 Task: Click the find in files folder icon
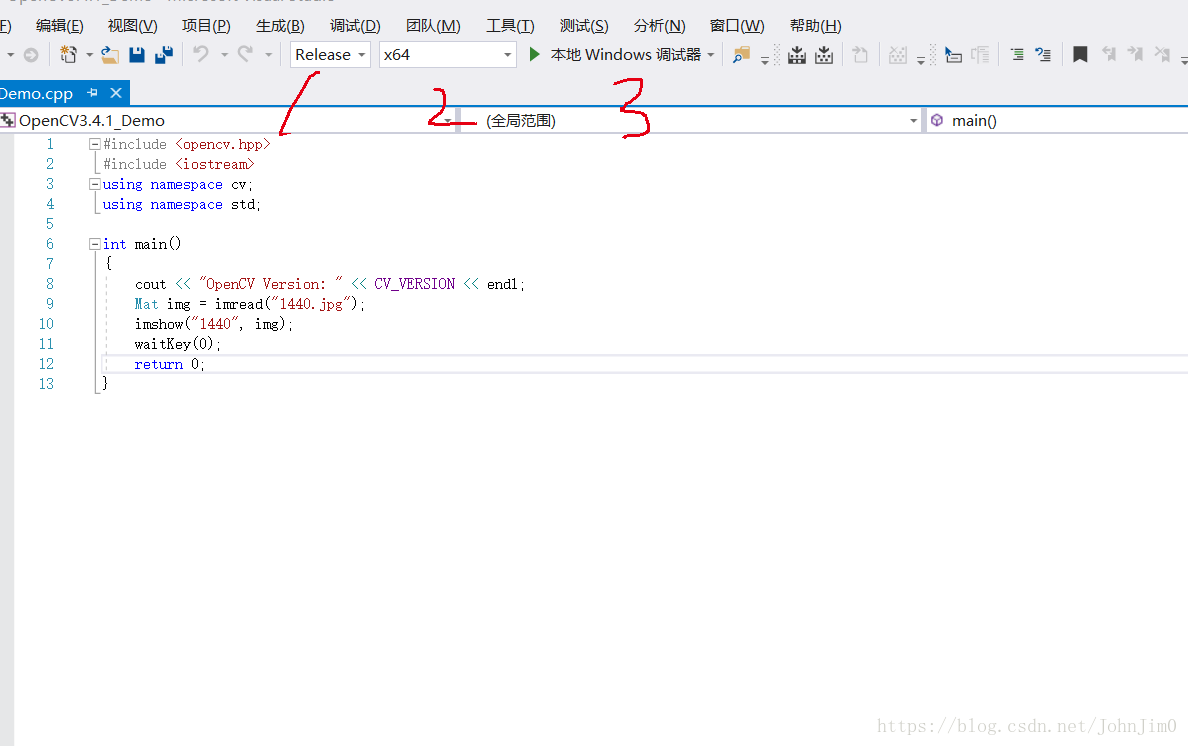741,55
